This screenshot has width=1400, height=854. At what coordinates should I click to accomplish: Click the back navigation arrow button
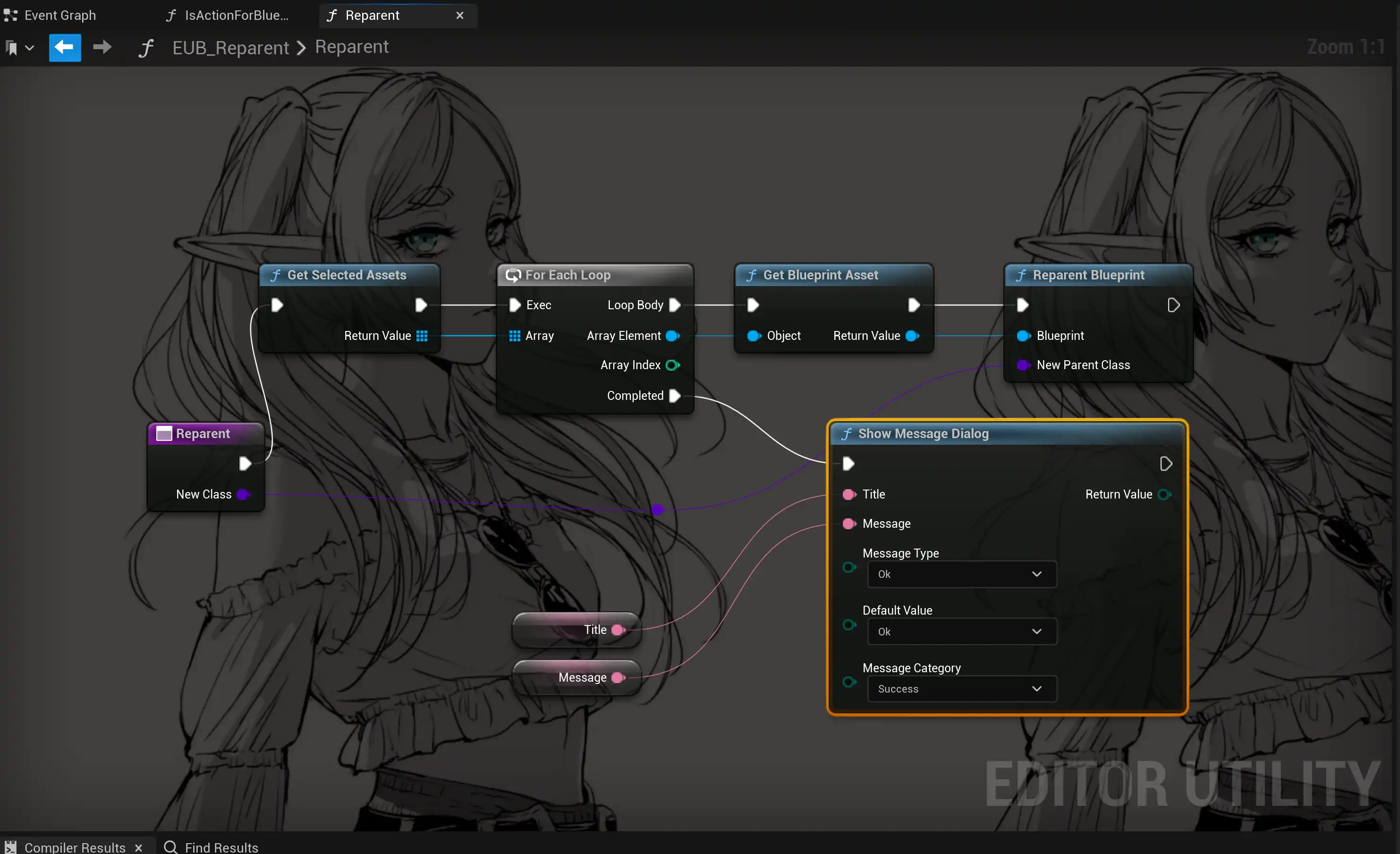click(x=64, y=47)
